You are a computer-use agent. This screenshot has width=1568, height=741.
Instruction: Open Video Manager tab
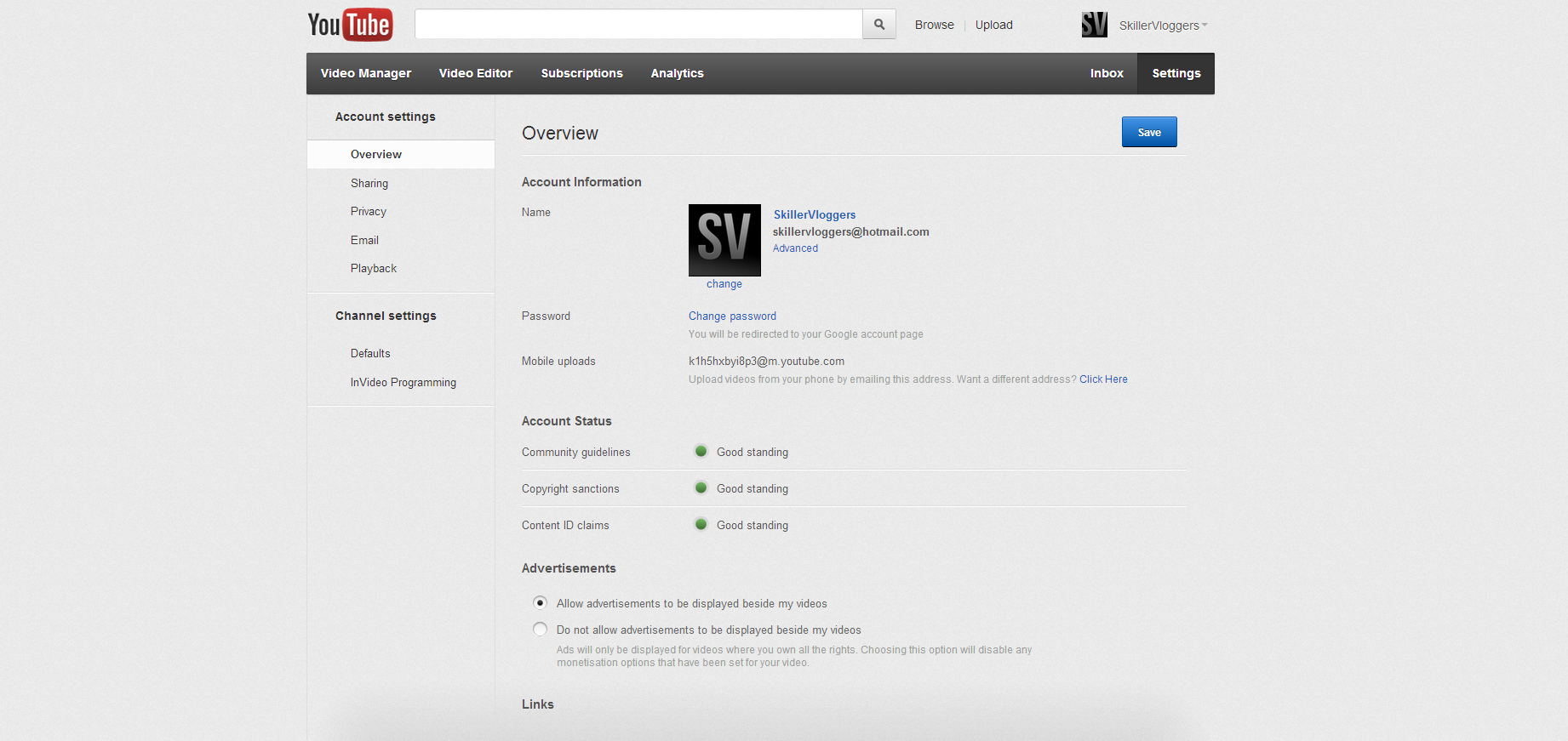366,73
